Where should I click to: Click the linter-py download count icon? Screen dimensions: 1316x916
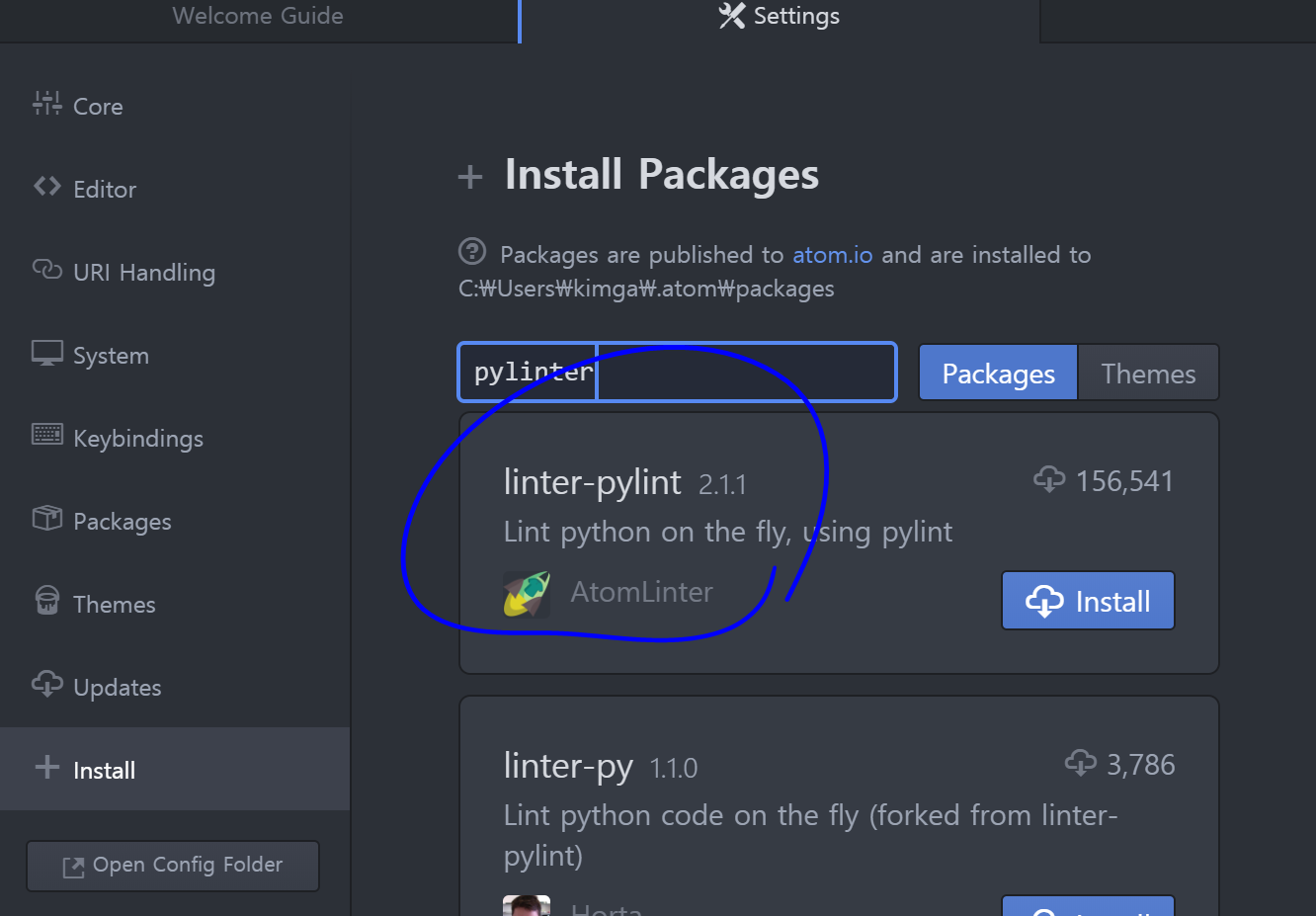coord(1081,763)
